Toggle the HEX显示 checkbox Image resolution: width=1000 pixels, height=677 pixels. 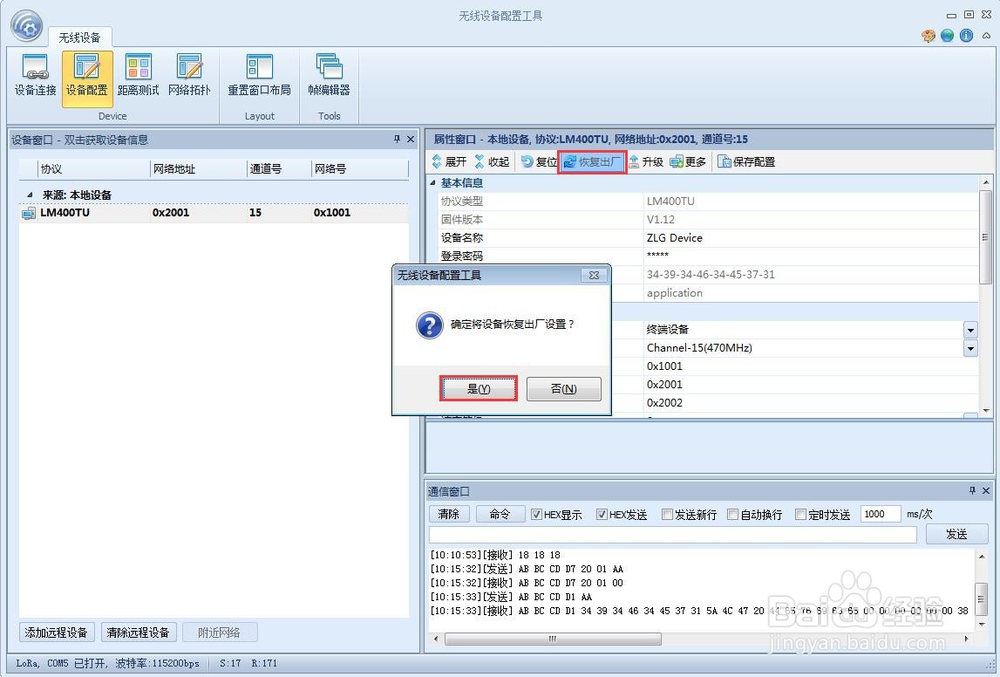pyautogui.click(x=536, y=514)
